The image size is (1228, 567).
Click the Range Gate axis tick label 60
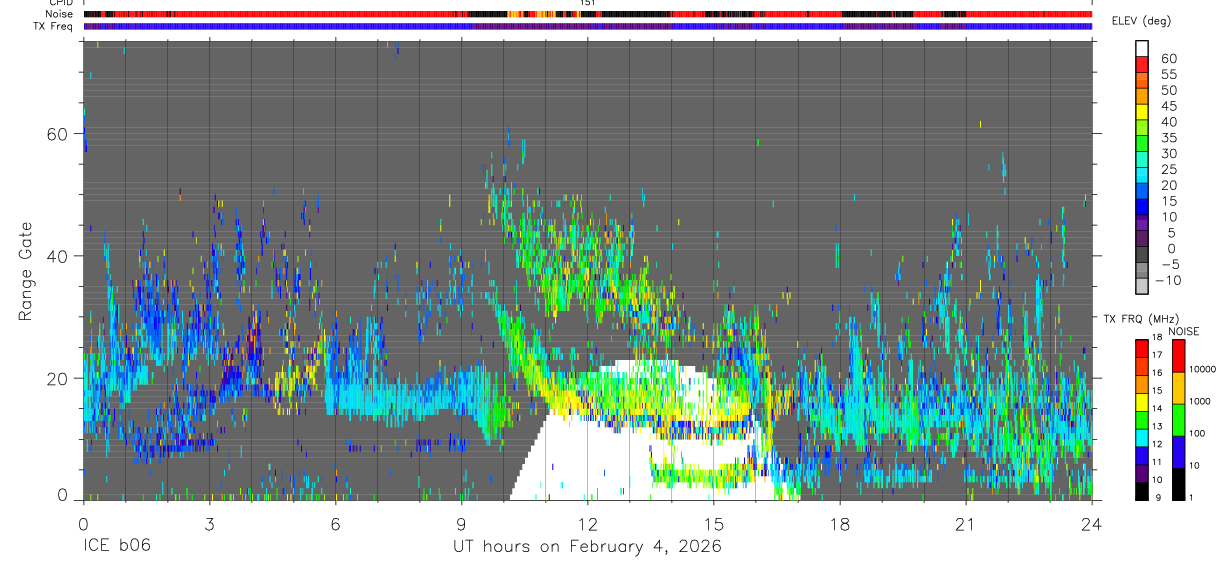(57, 134)
